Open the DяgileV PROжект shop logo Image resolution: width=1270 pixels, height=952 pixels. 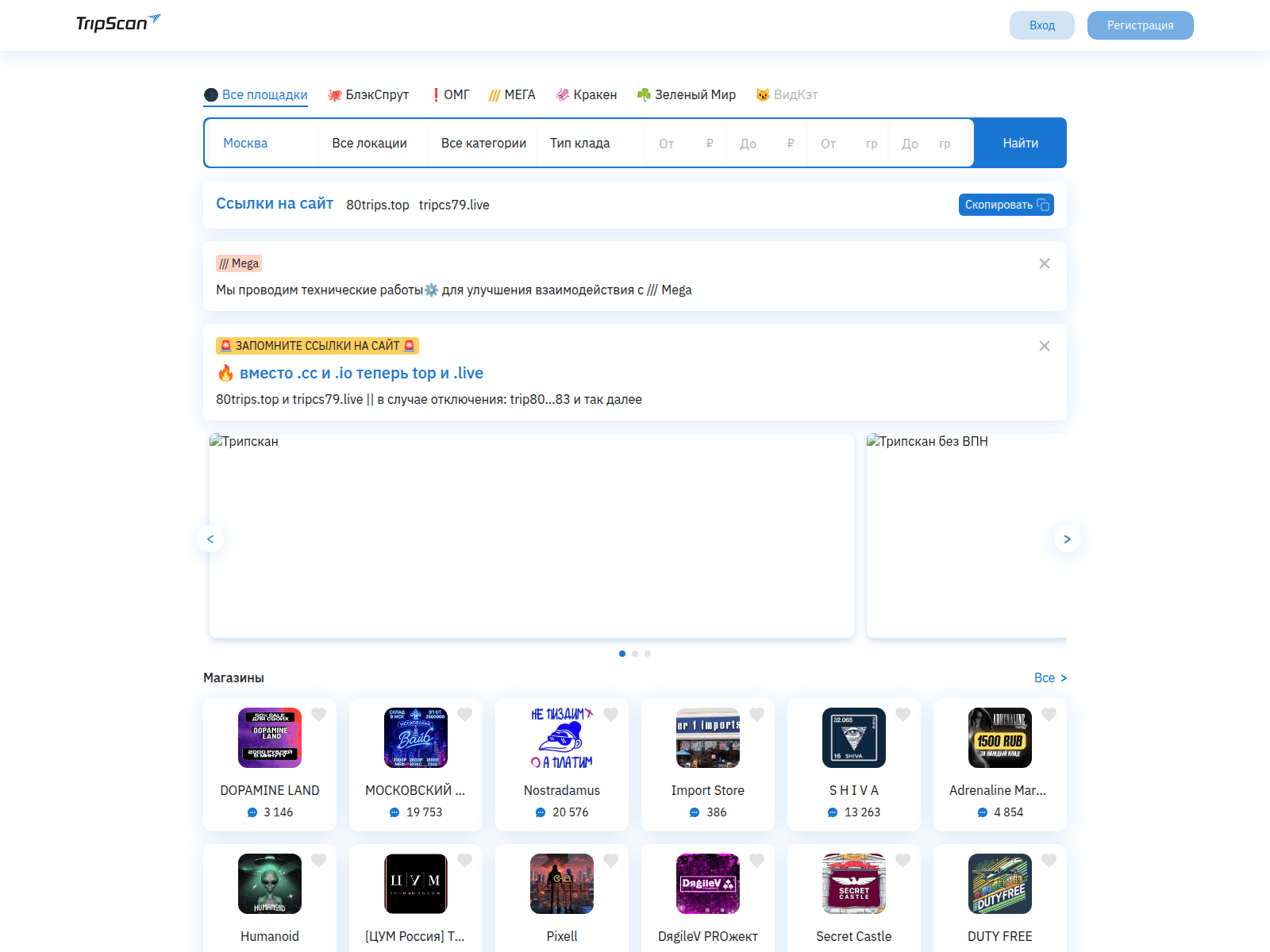click(708, 884)
